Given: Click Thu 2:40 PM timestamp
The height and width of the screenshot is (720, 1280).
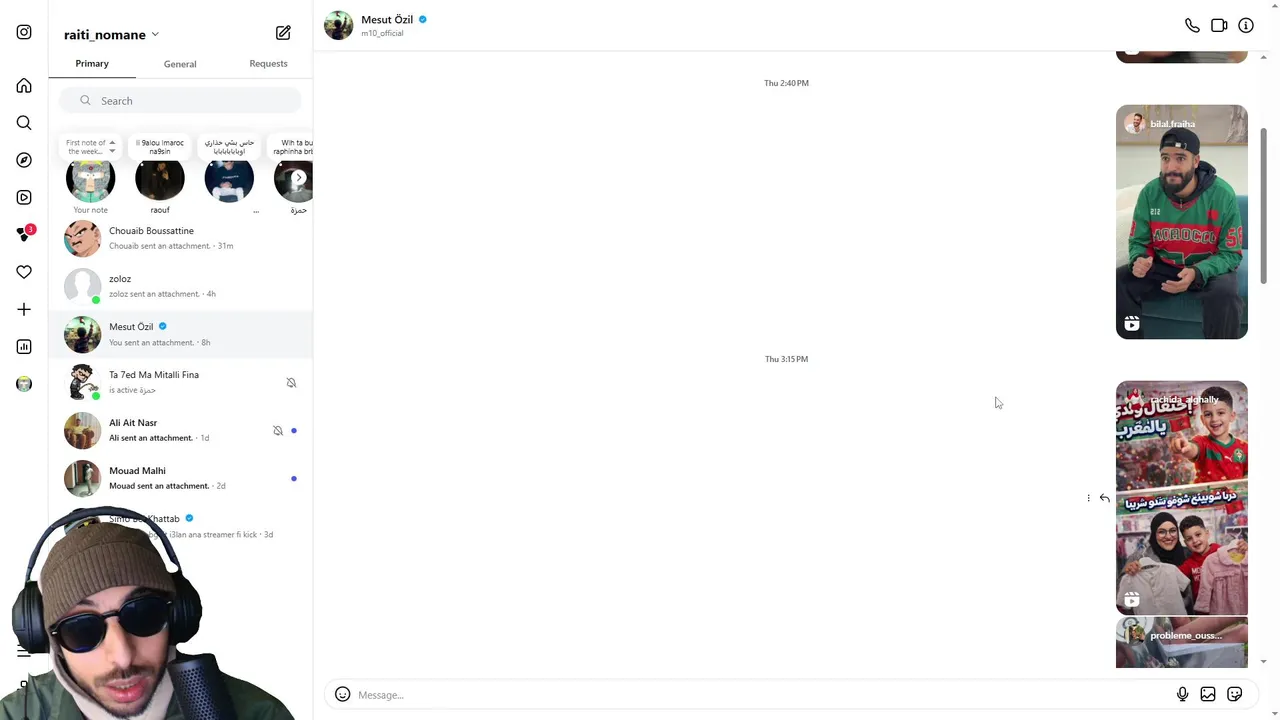Looking at the screenshot, I should point(786,83).
